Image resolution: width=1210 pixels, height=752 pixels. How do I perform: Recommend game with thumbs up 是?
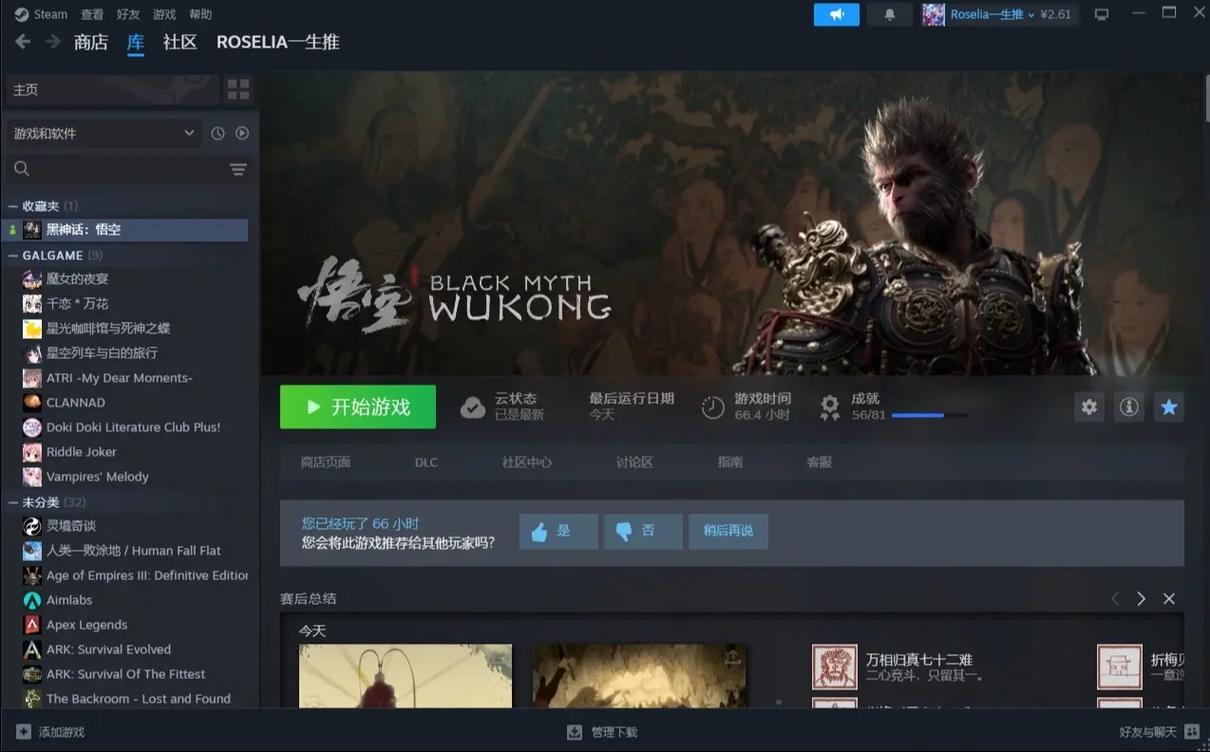tap(558, 531)
